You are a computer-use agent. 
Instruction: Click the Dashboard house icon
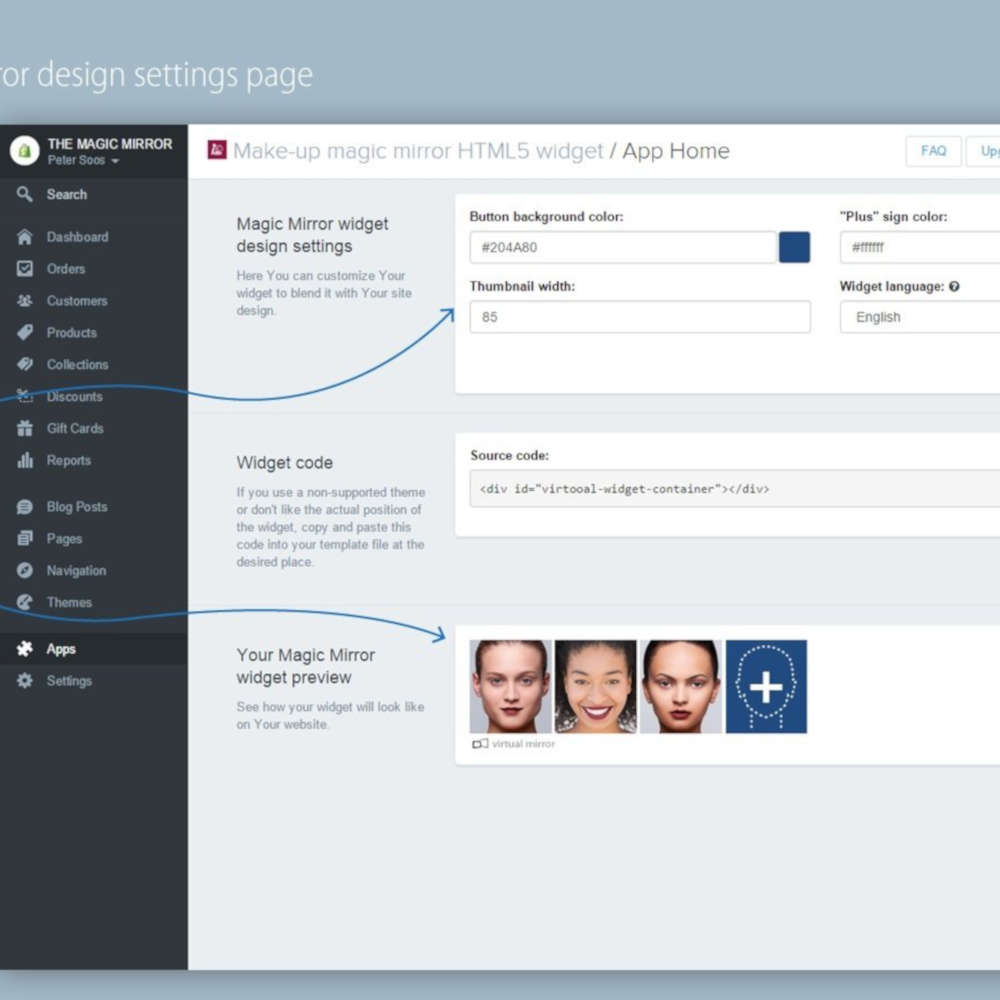[x=25, y=237]
